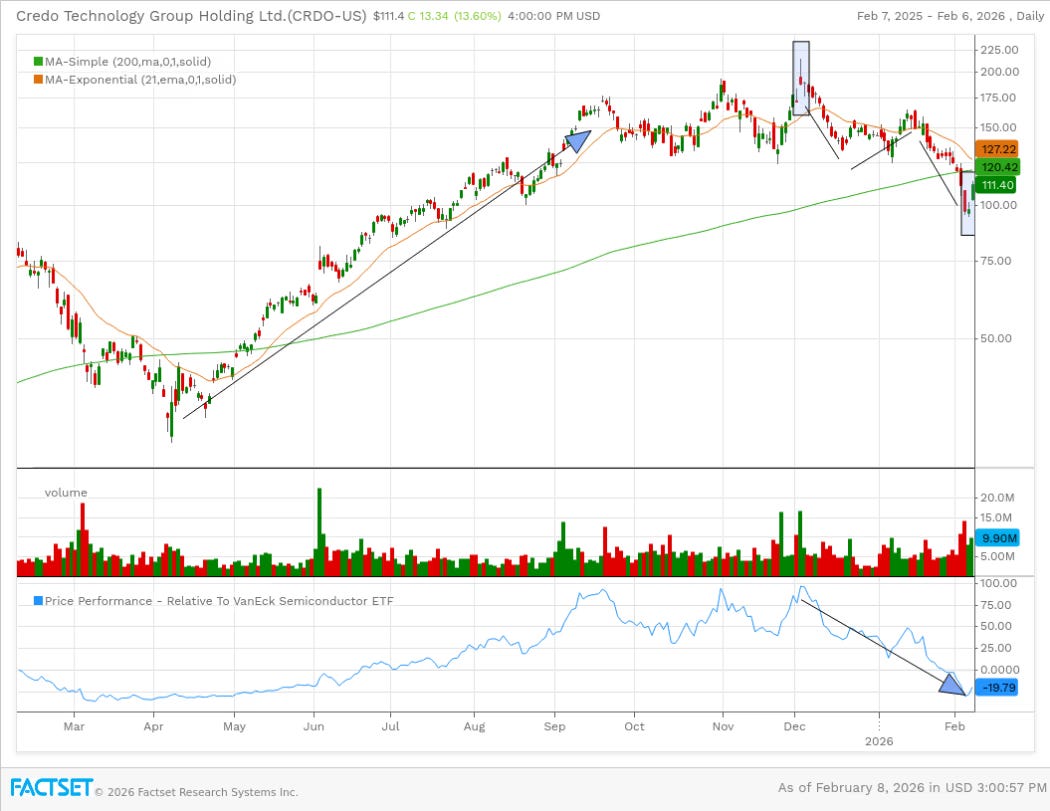
Task: Click the dark green 111.40 price tag
Action: [996, 185]
